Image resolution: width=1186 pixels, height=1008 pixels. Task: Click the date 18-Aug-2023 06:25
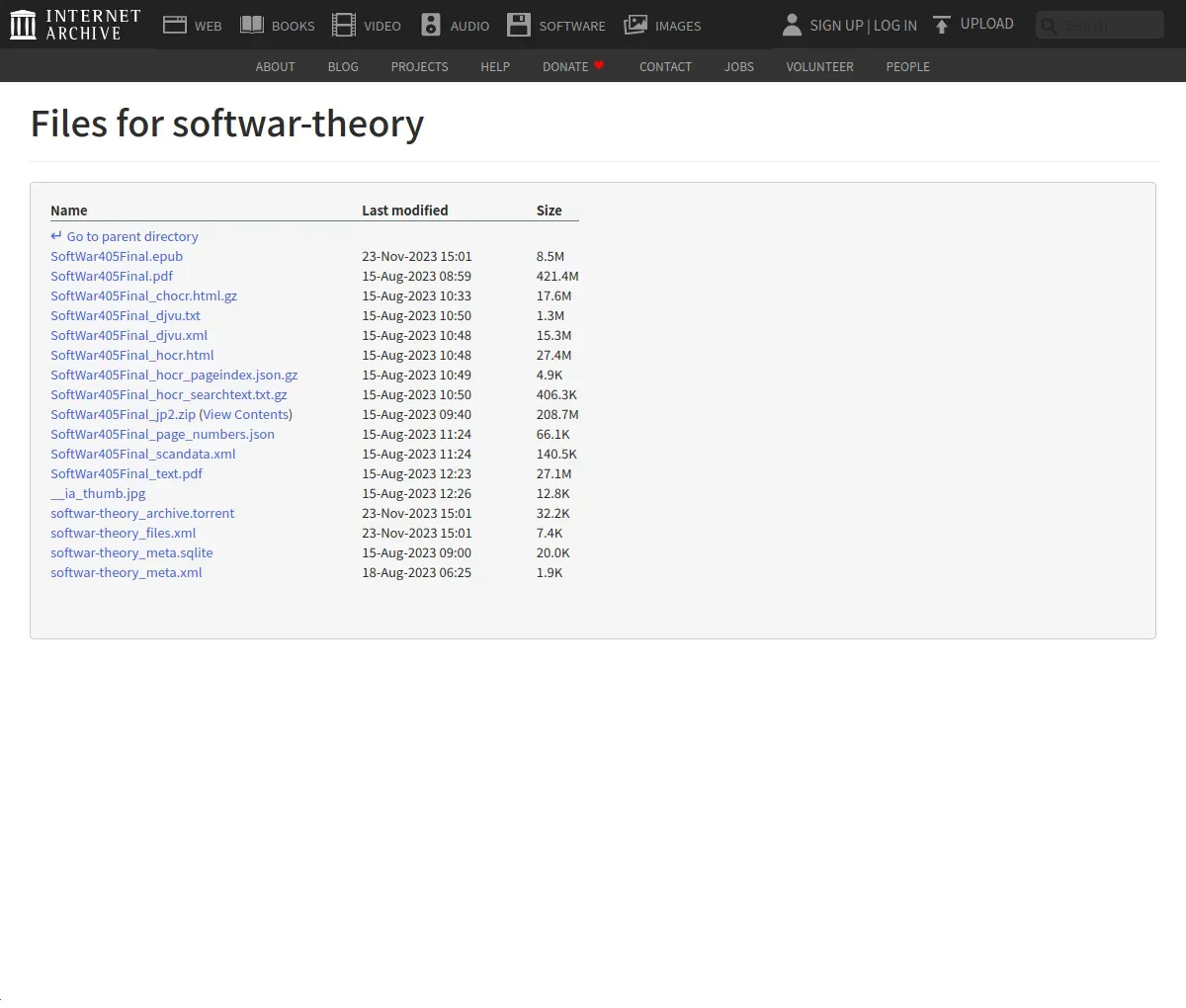[416, 572]
